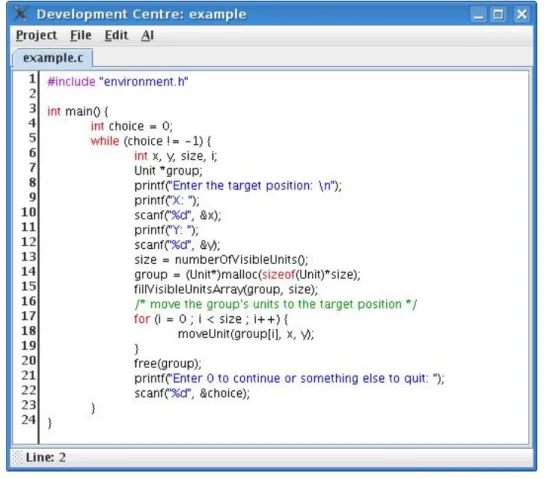
Task: Open the Project menu
Action: point(36,35)
